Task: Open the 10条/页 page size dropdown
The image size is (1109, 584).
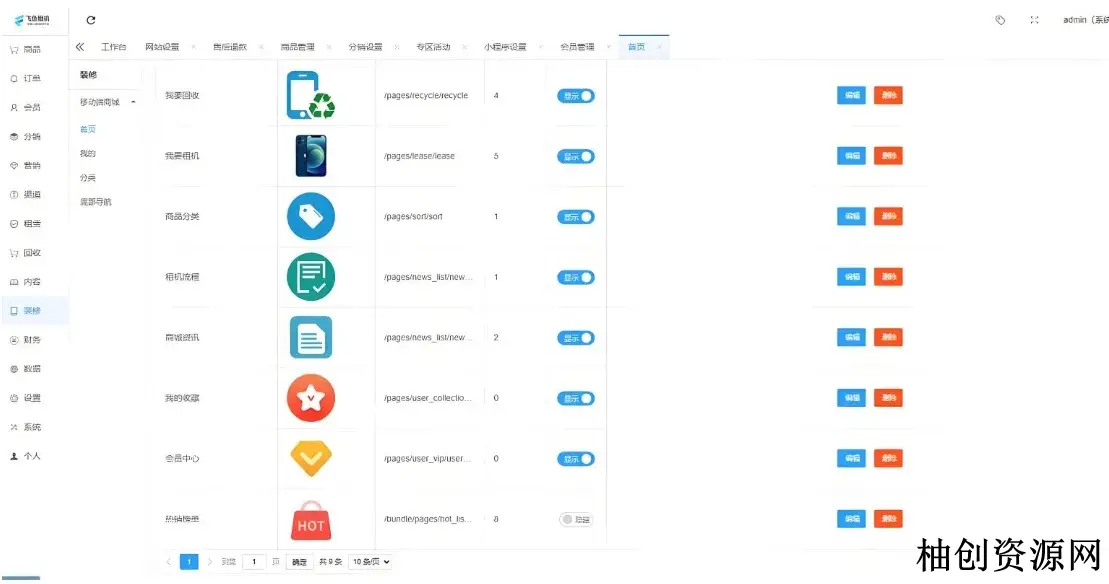Action: click(x=369, y=562)
